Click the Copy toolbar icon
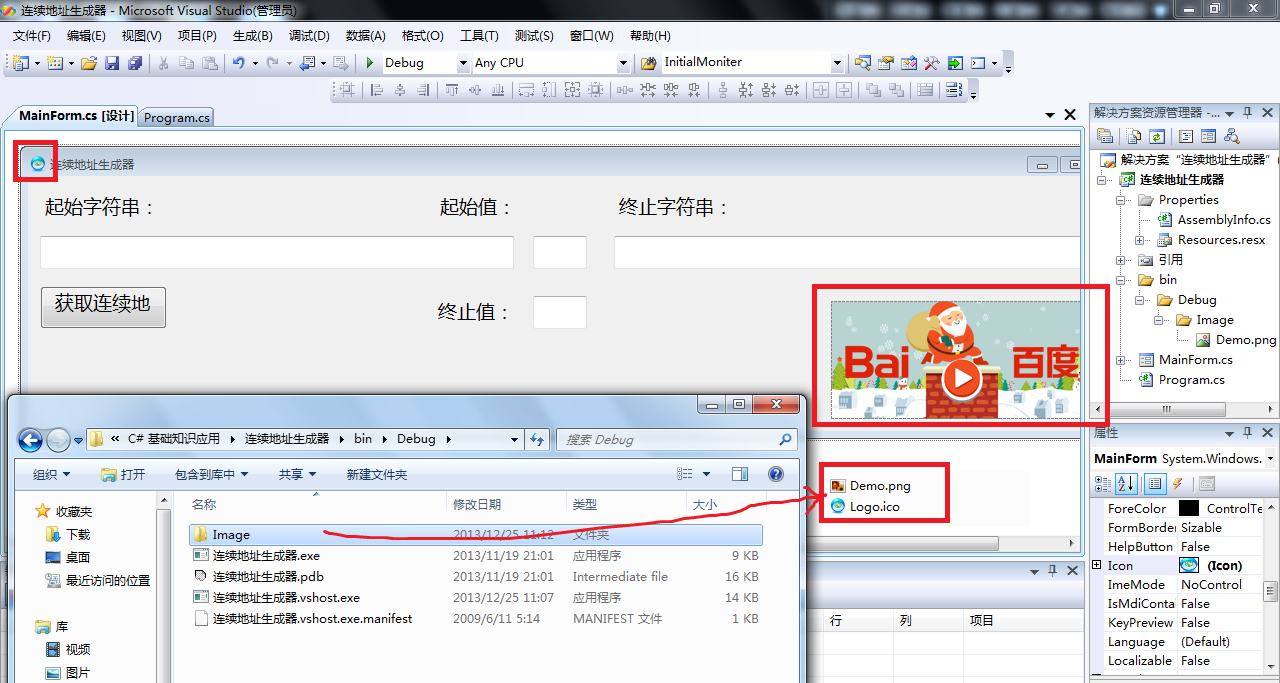1280x683 pixels. click(x=186, y=63)
